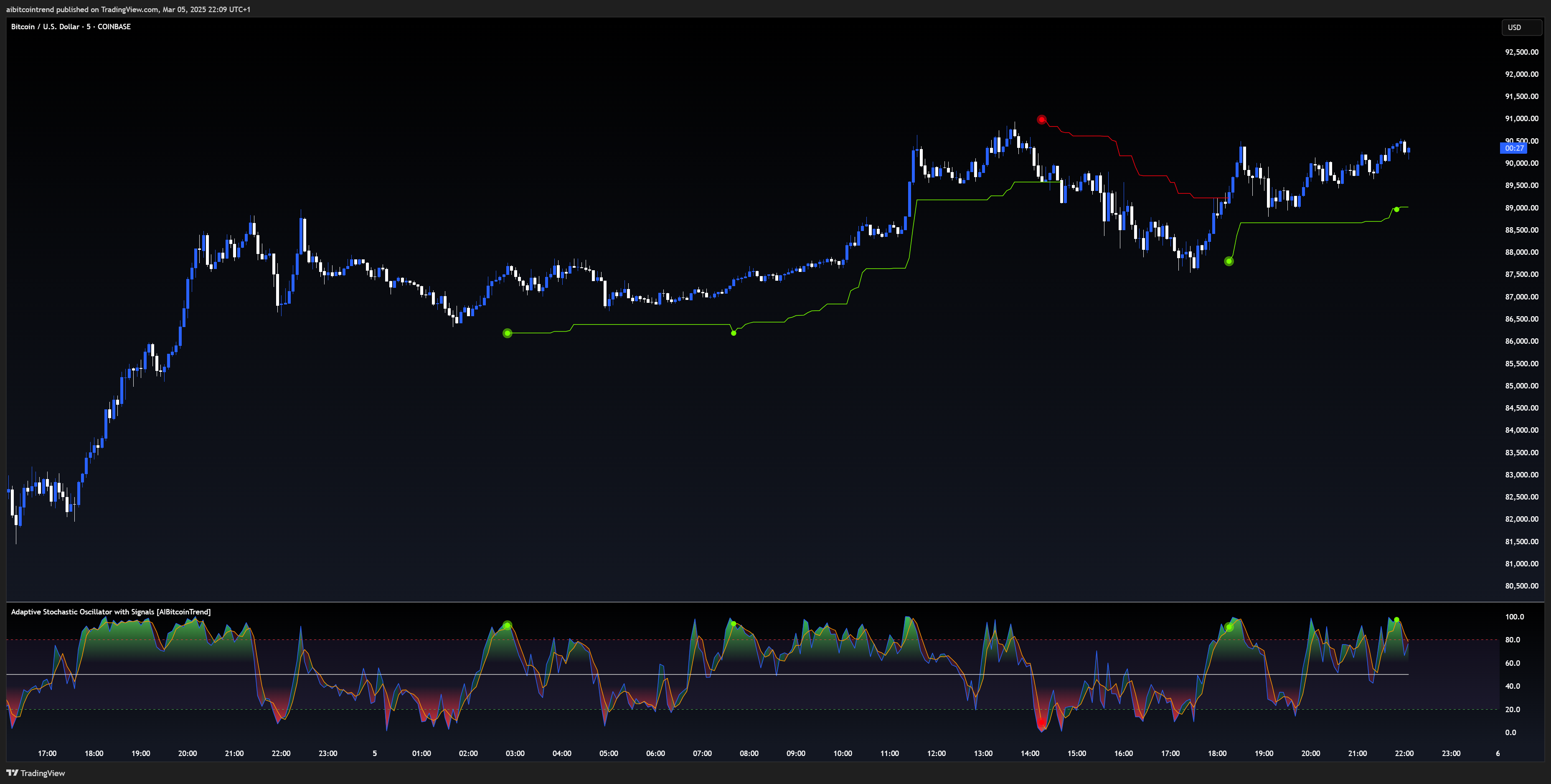Select the Adaptive Stochastic Oscillator indicator label
Viewport: 1551px width, 784px height.
[111, 612]
